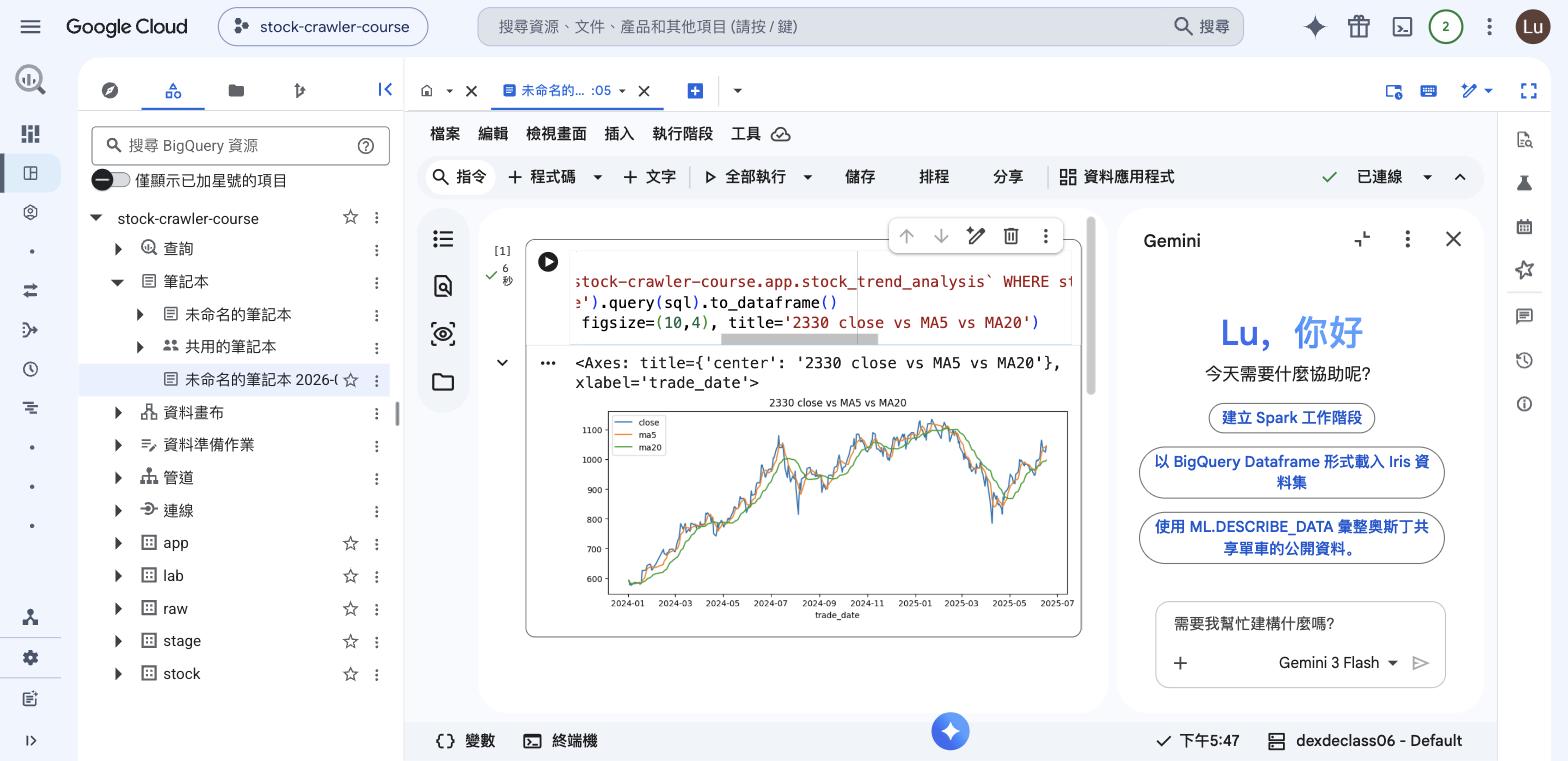The height and width of the screenshot is (761, 1568).
Task: Open the 執行階段 menu
Action: 683,134
